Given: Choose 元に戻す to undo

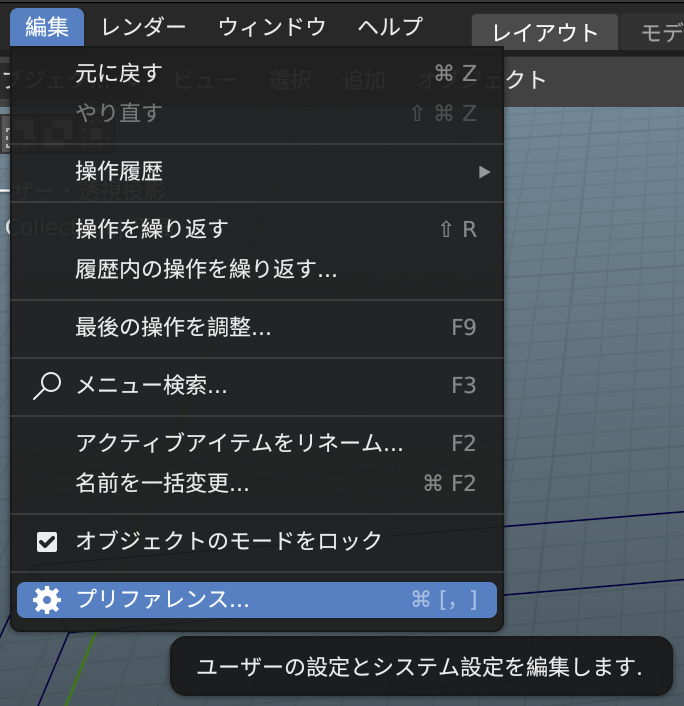Looking at the screenshot, I should point(257,73).
